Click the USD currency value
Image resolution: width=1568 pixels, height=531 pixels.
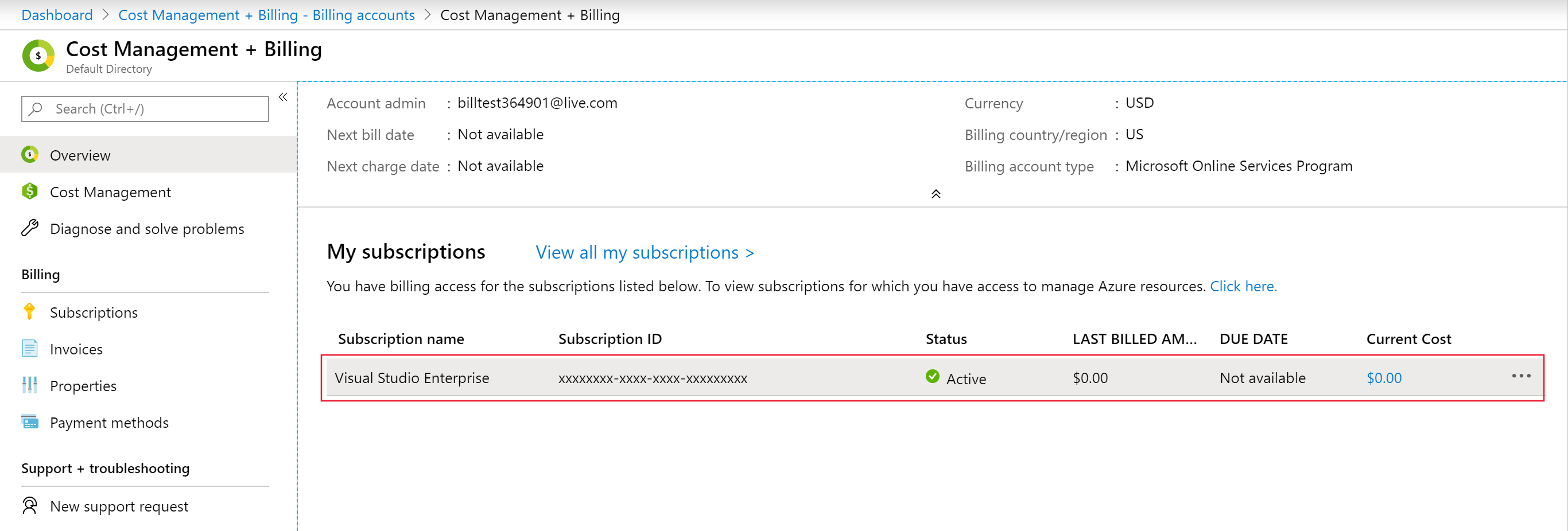coord(1139,103)
